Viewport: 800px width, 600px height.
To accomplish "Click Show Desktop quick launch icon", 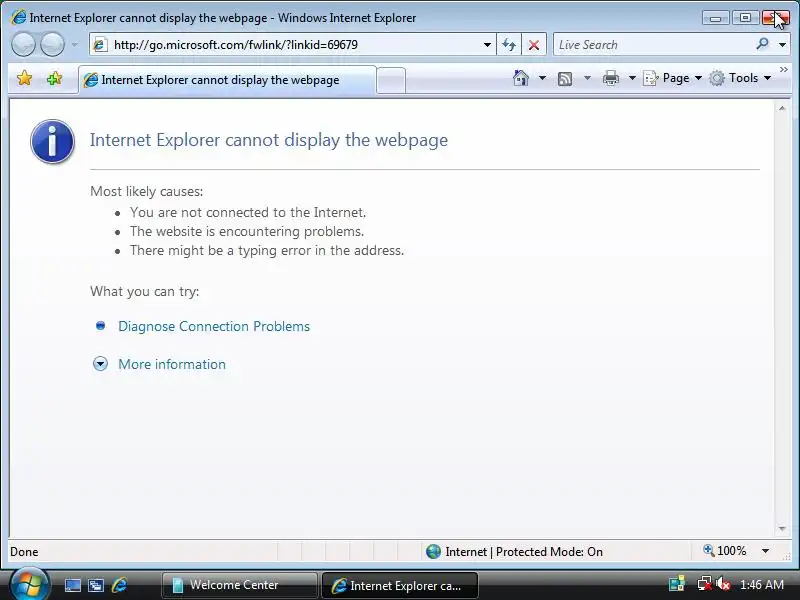I will pyautogui.click(x=72, y=585).
